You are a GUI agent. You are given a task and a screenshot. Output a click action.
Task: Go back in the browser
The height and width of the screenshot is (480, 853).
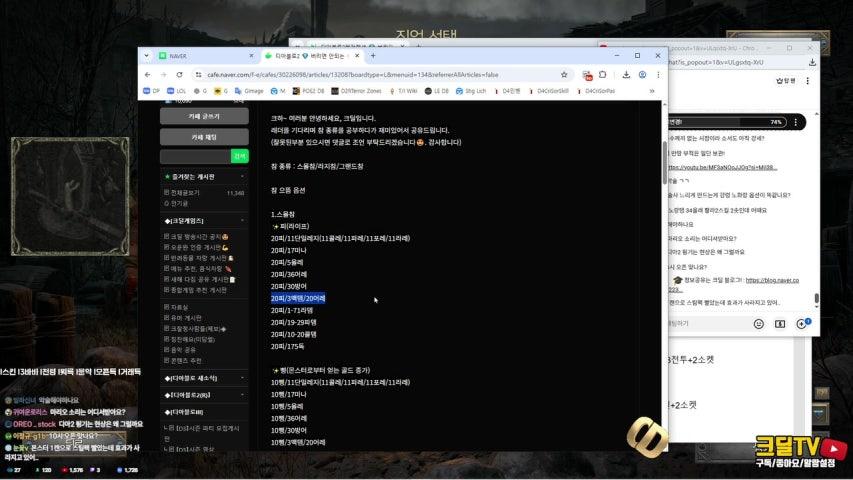pyautogui.click(x=147, y=75)
